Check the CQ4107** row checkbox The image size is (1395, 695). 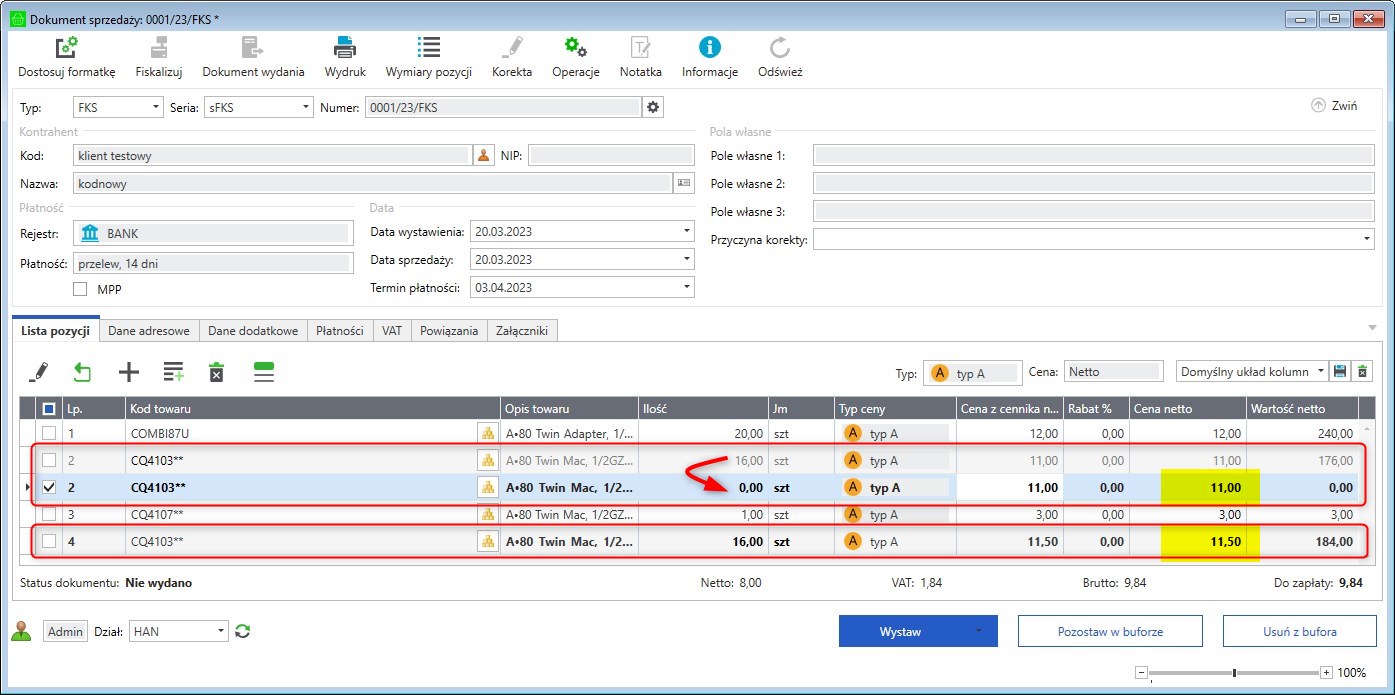point(49,514)
